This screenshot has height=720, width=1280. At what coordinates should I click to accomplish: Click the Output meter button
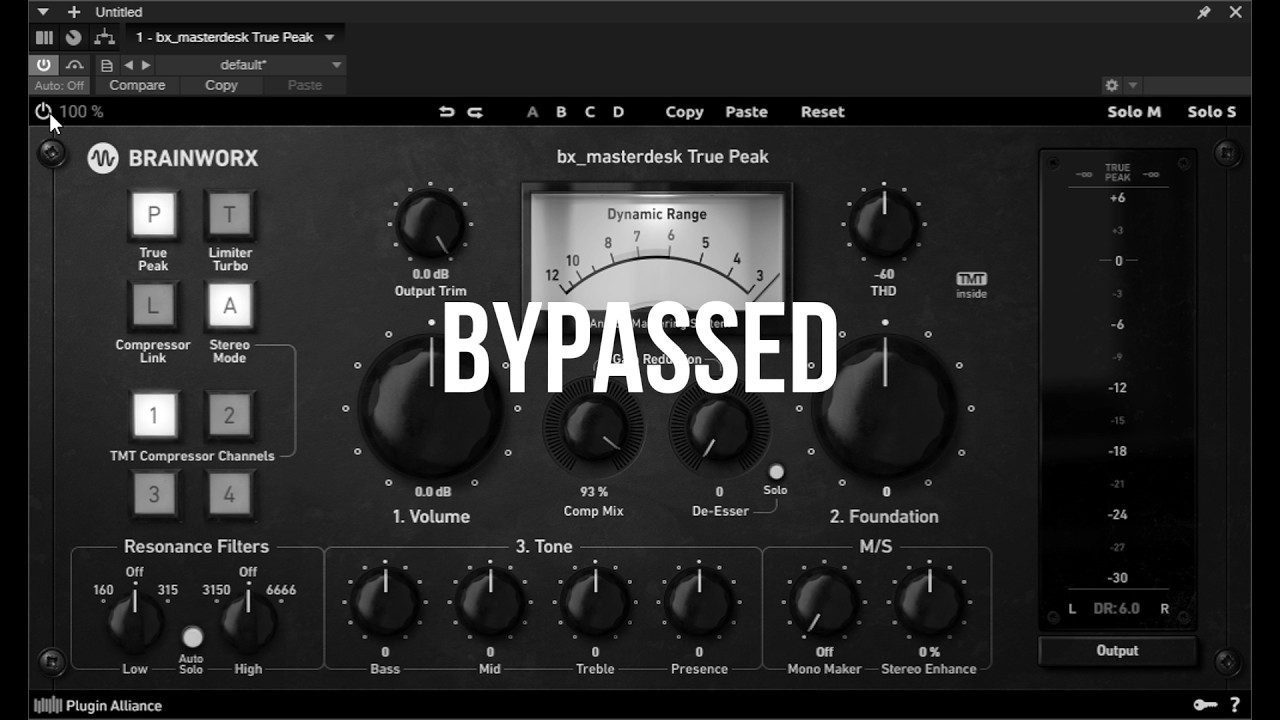click(1117, 651)
